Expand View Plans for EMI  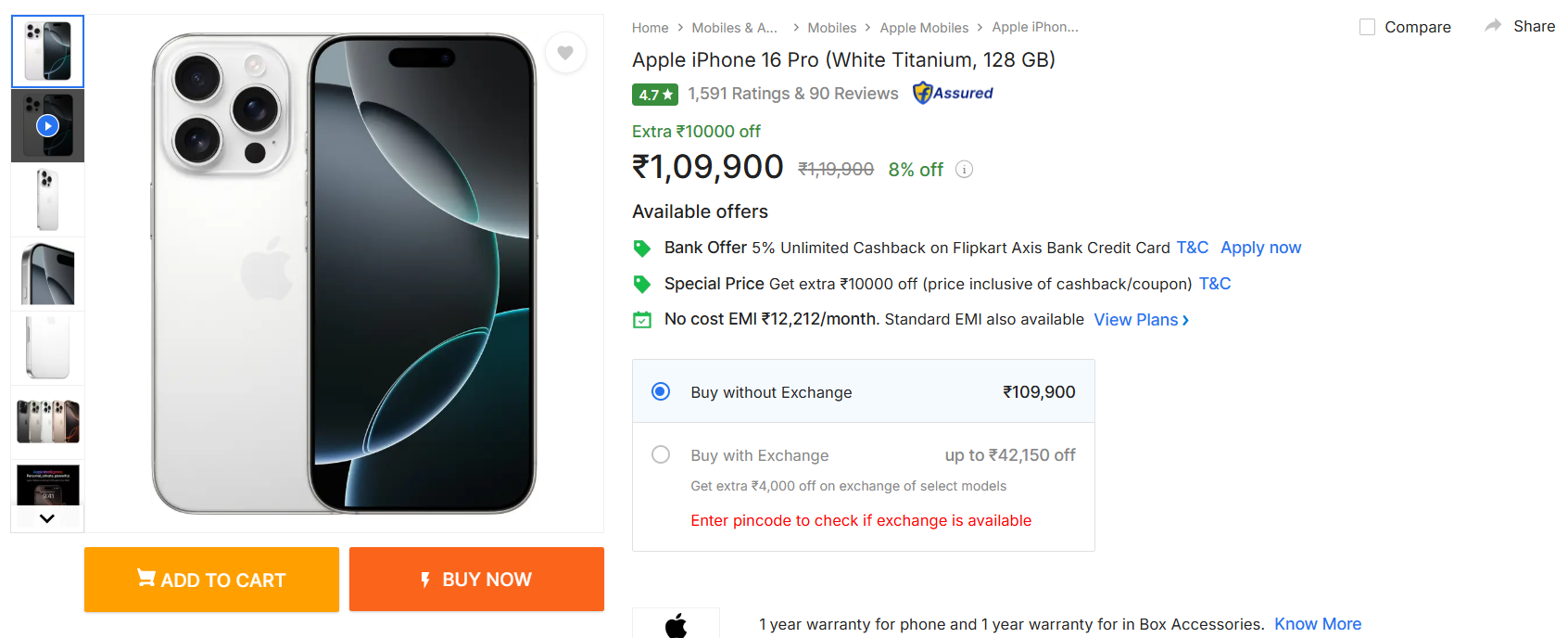coord(1141,320)
